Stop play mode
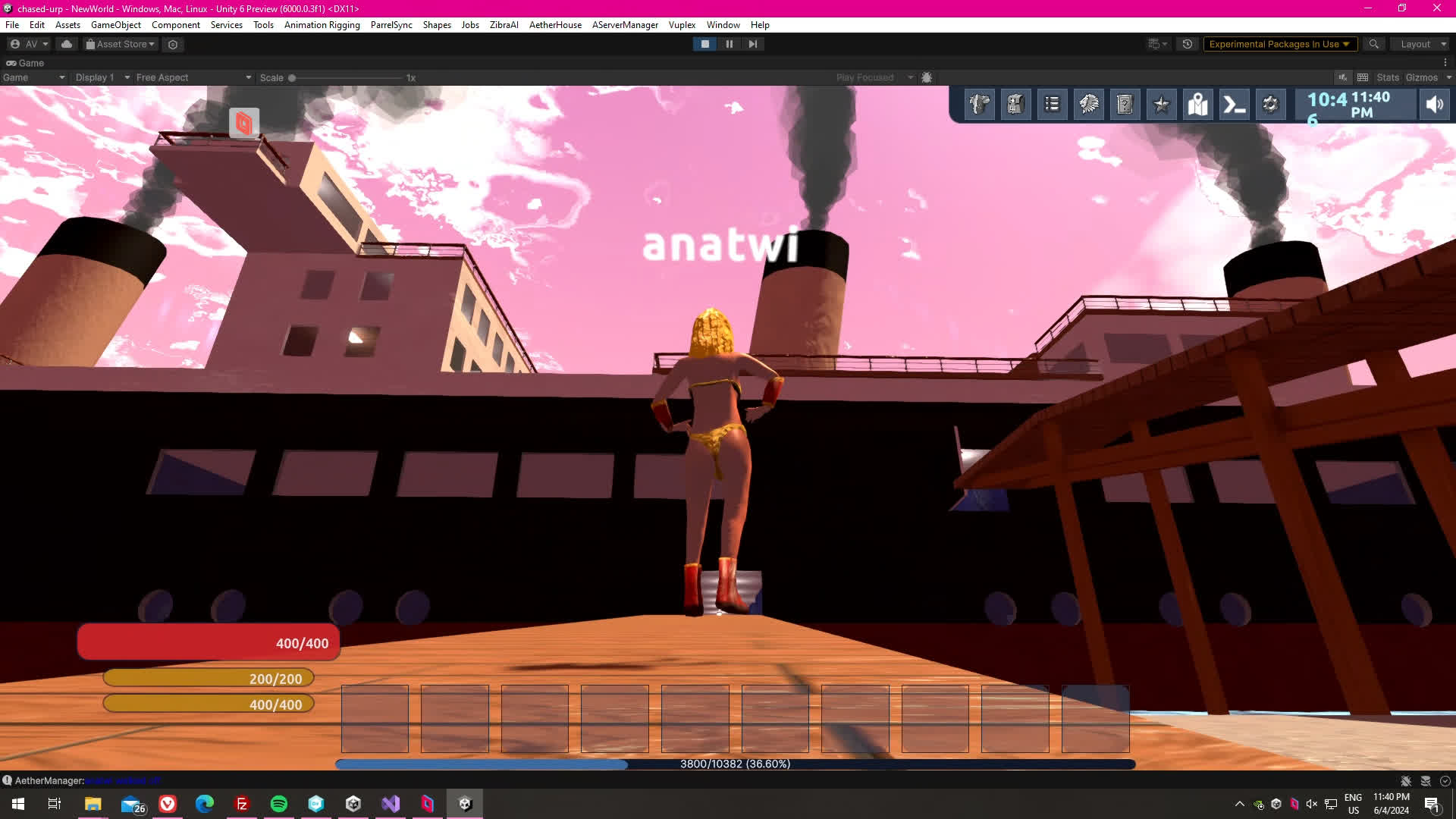 point(705,44)
